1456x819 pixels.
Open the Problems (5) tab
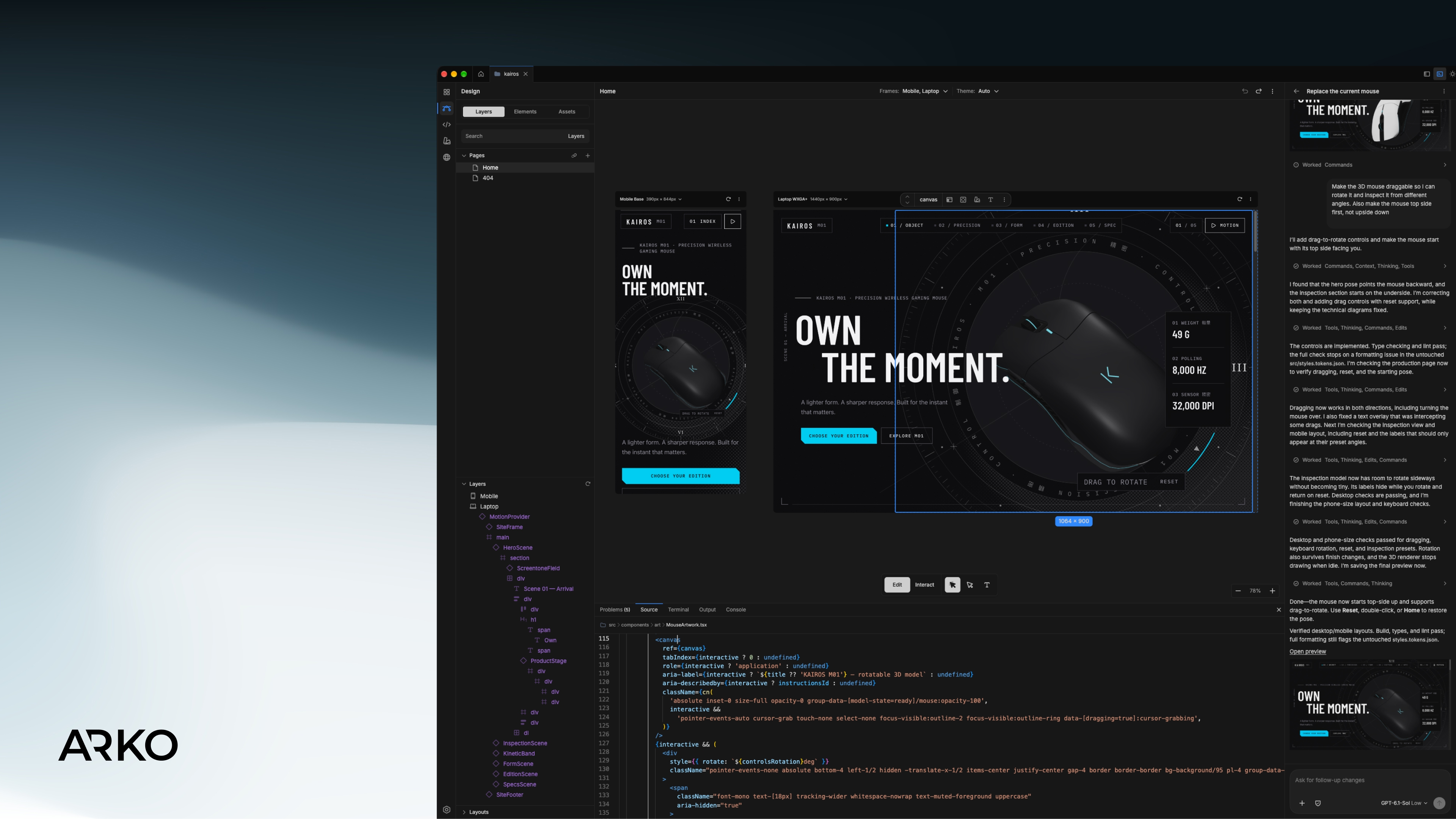click(x=614, y=609)
